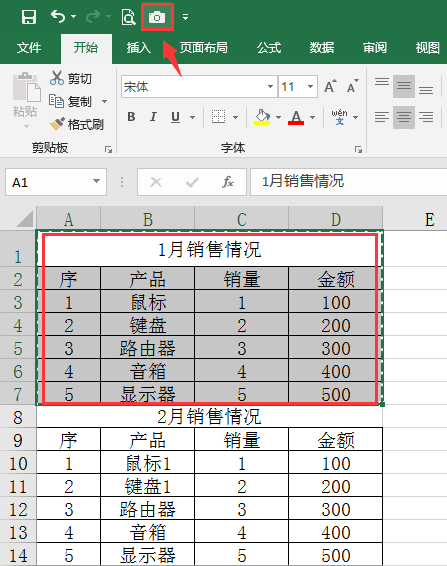Expand underline style dropdown arrow
This screenshot has height=566, width=447.
tap(192, 117)
